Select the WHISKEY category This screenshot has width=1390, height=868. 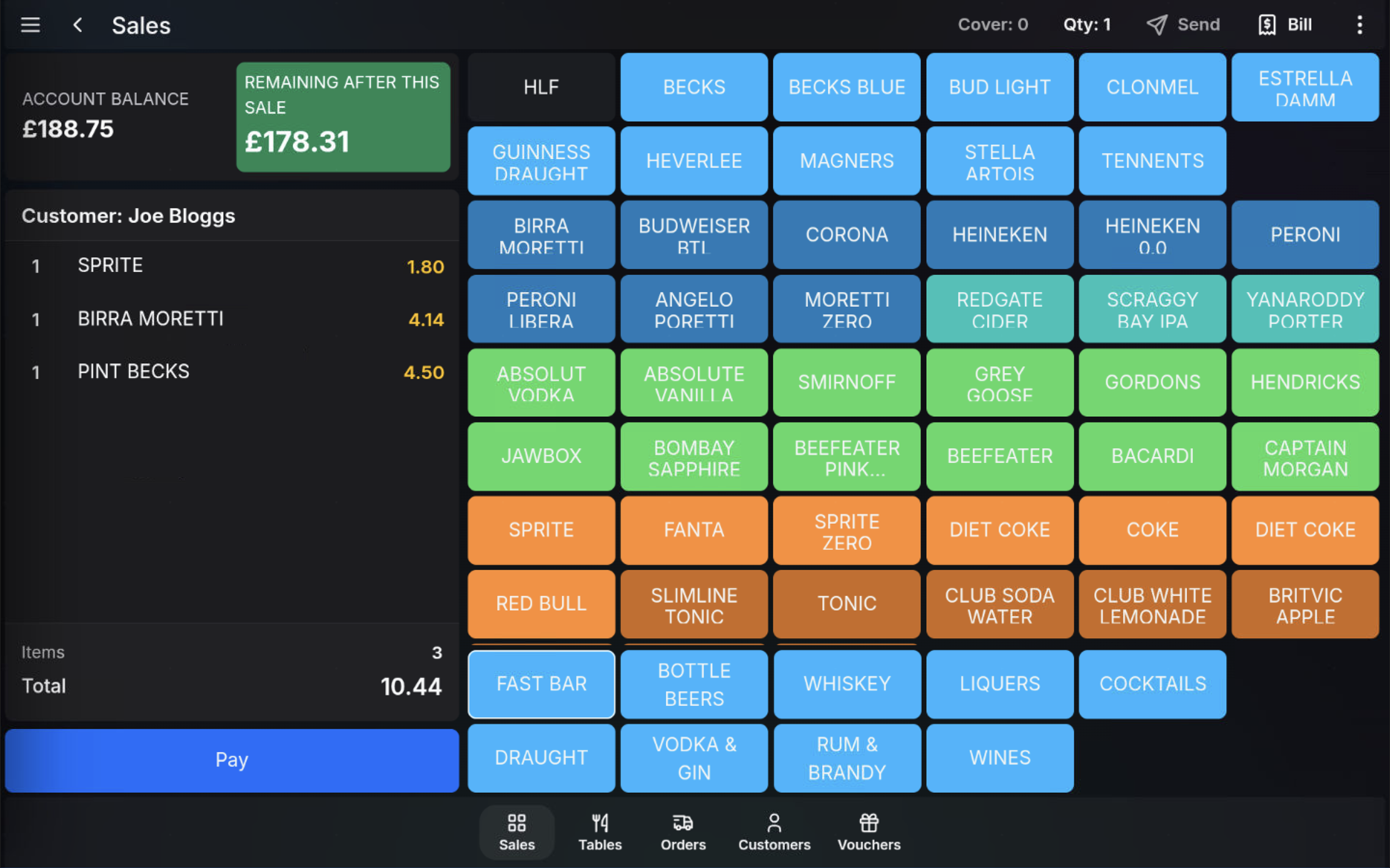coord(847,684)
